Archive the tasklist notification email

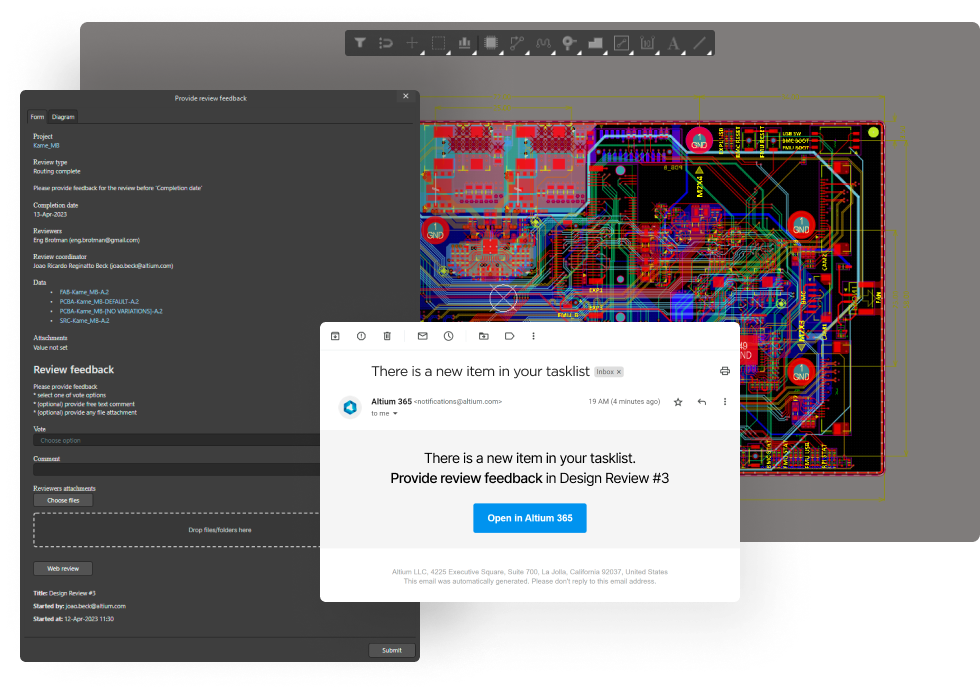click(335, 336)
